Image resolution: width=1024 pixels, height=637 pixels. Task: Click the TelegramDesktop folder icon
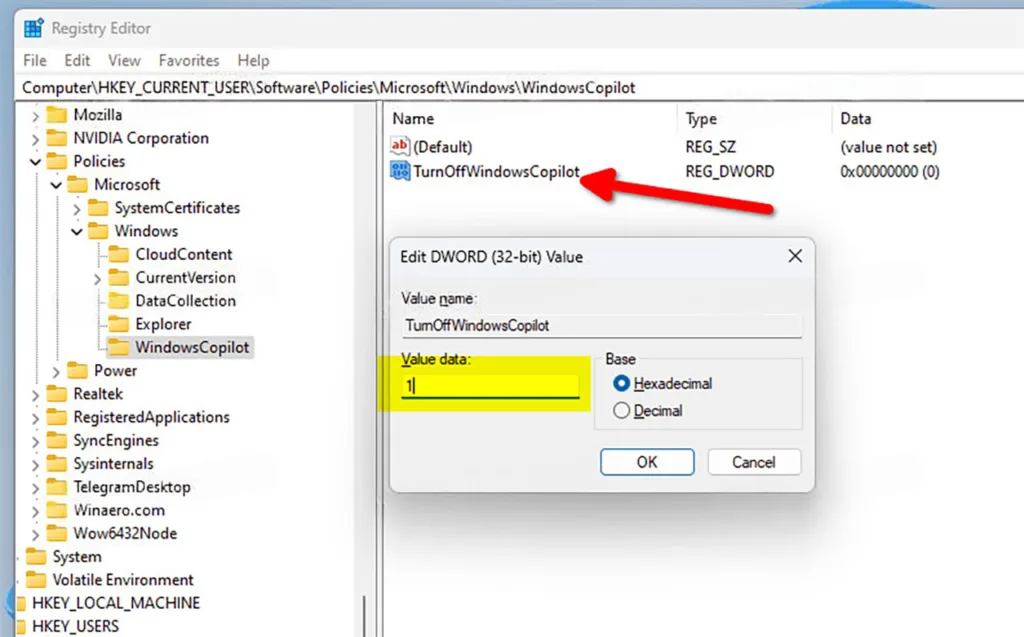[57, 487]
